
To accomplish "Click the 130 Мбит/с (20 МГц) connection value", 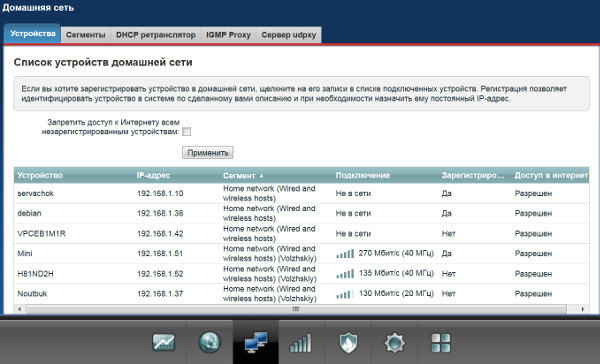I will 396,294.
